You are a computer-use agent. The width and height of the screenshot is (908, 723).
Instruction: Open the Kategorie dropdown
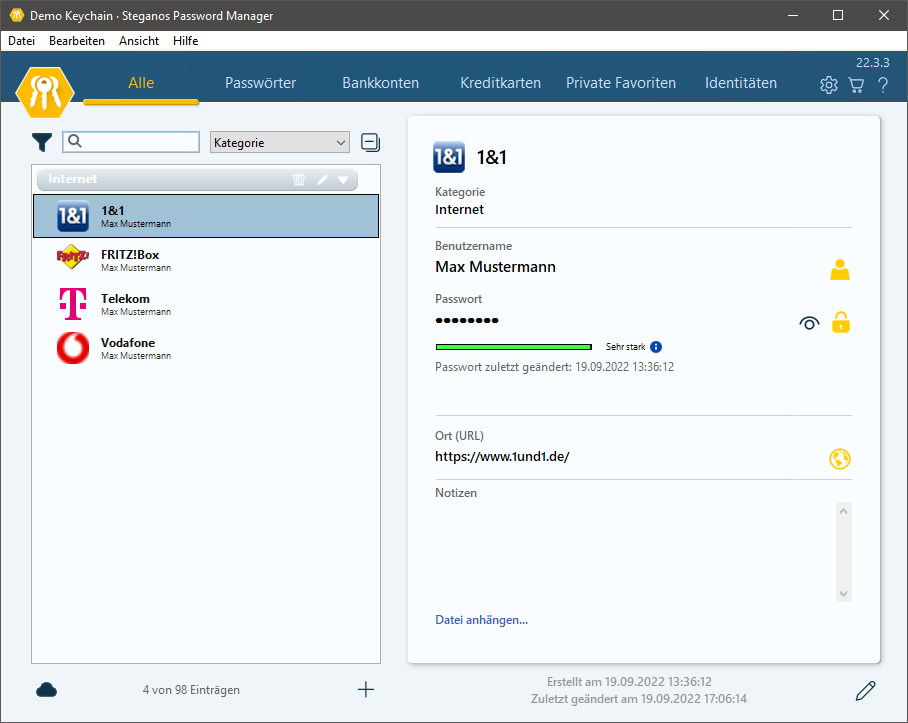point(280,142)
